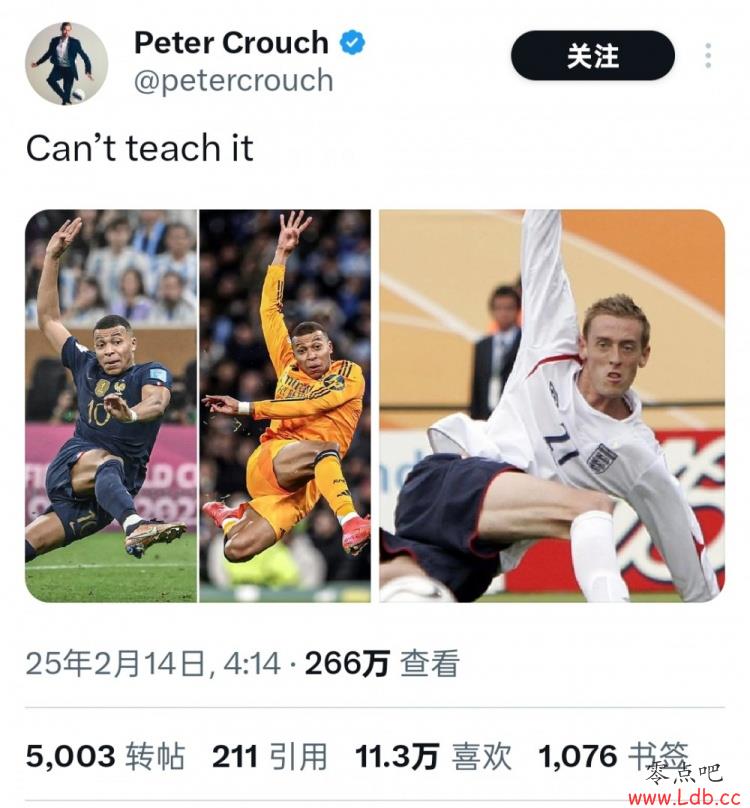View the France number 10 jersey photo
Screen dimensions: 750x808
111,406
